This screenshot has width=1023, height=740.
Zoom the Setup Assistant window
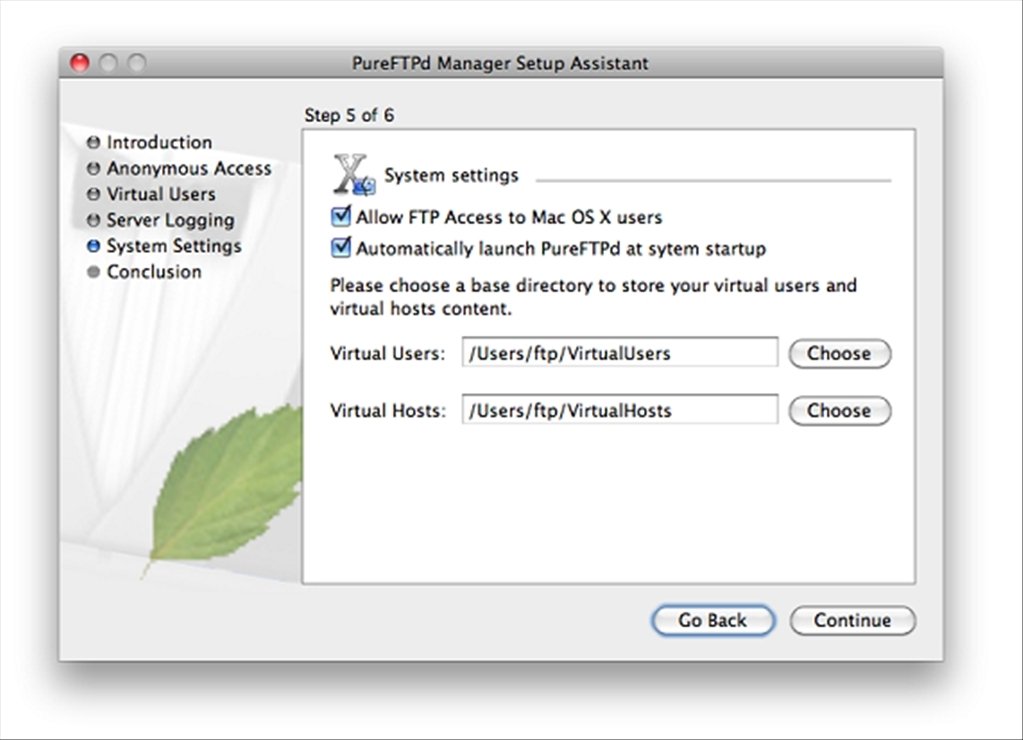[x=136, y=63]
